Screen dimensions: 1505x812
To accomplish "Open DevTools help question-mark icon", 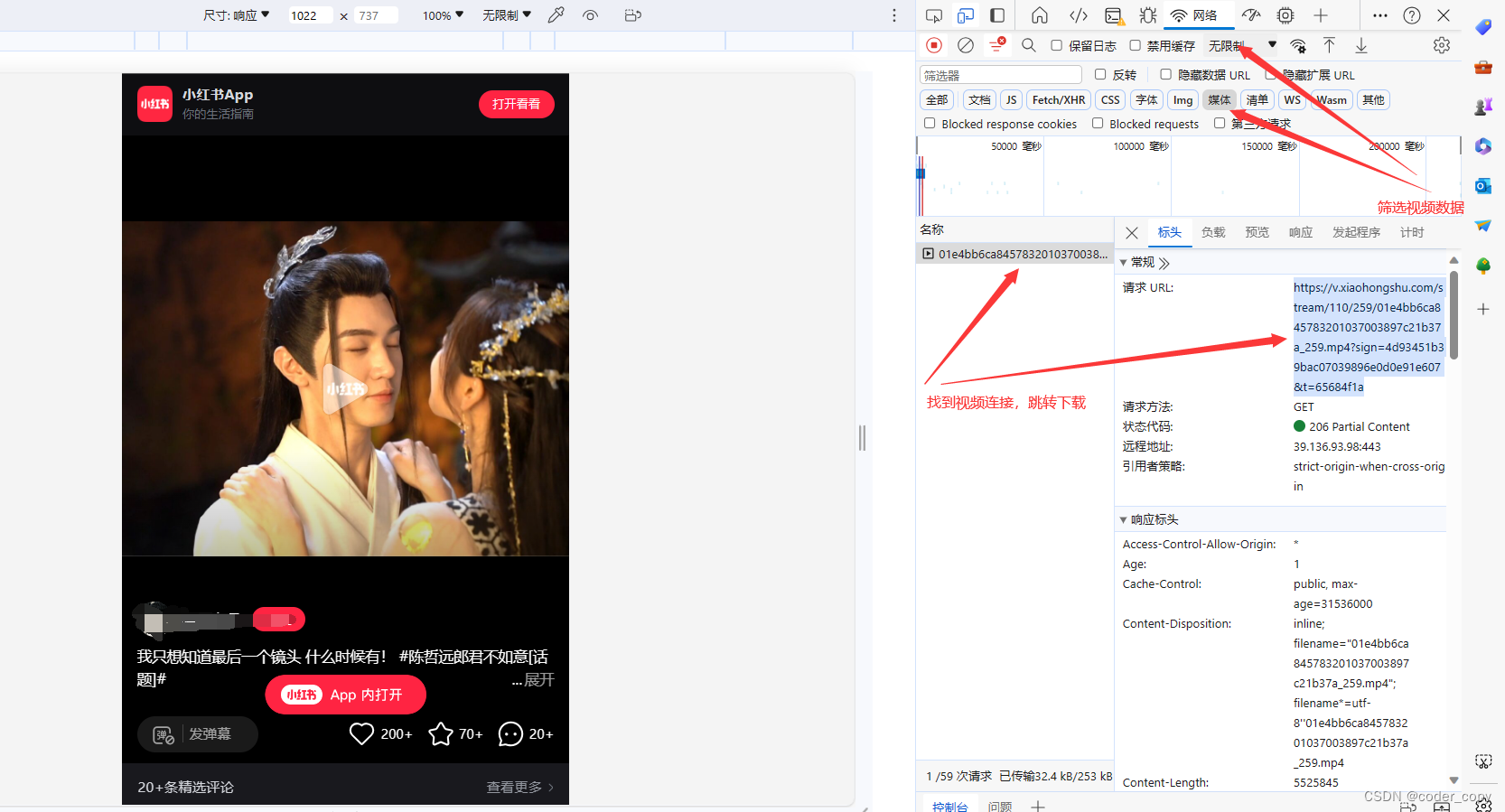I will tap(1412, 15).
